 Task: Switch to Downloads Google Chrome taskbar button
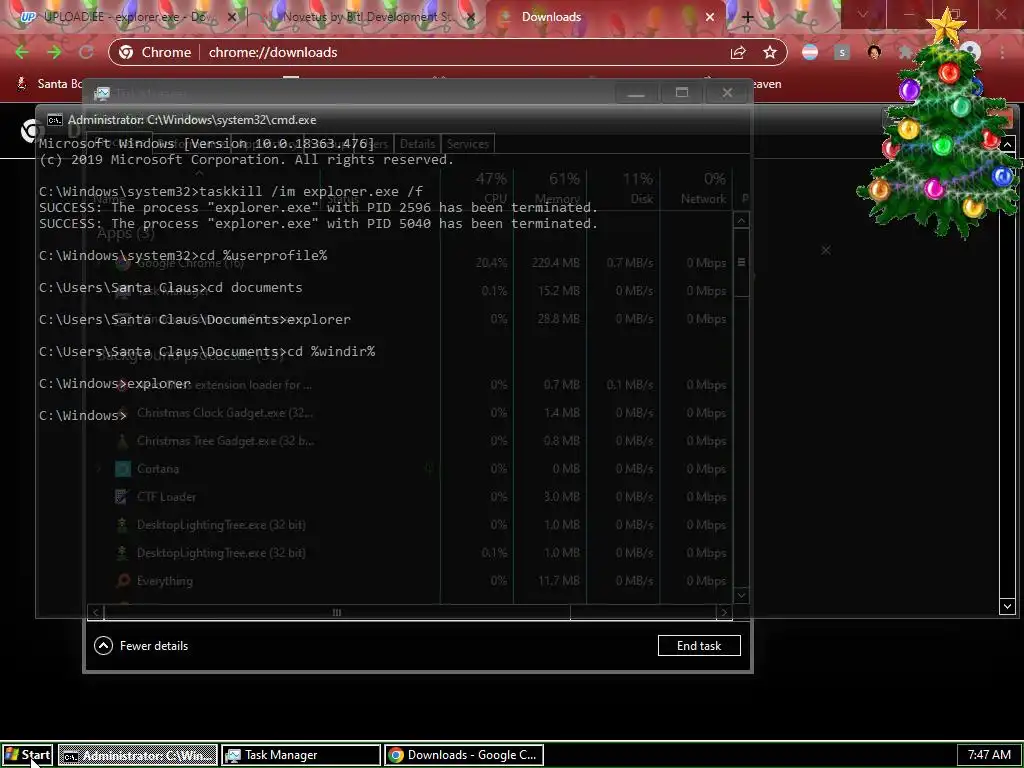[464, 755]
